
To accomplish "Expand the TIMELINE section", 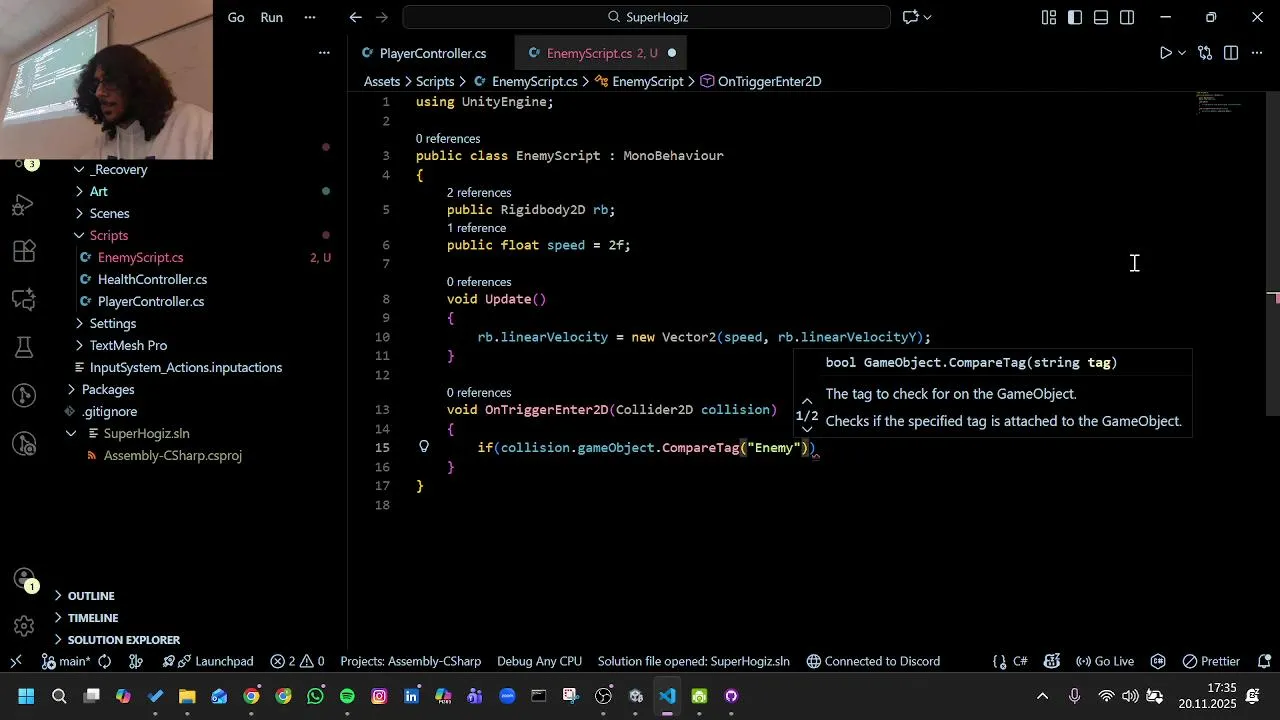I will click(x=93, y=617).
